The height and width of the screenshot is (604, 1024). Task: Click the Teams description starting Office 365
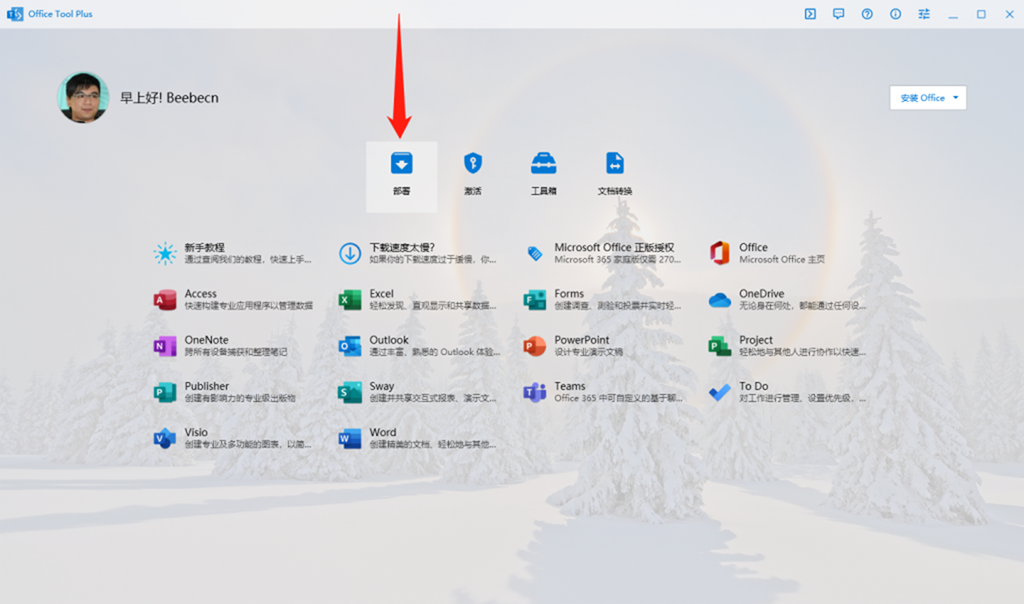coord(618,398)
